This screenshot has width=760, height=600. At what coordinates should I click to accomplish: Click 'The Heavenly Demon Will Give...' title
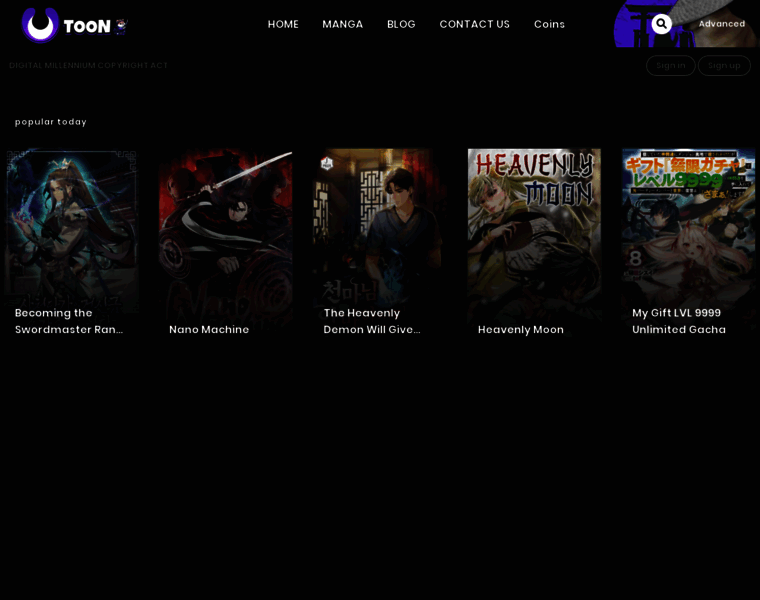click(372, 321)
